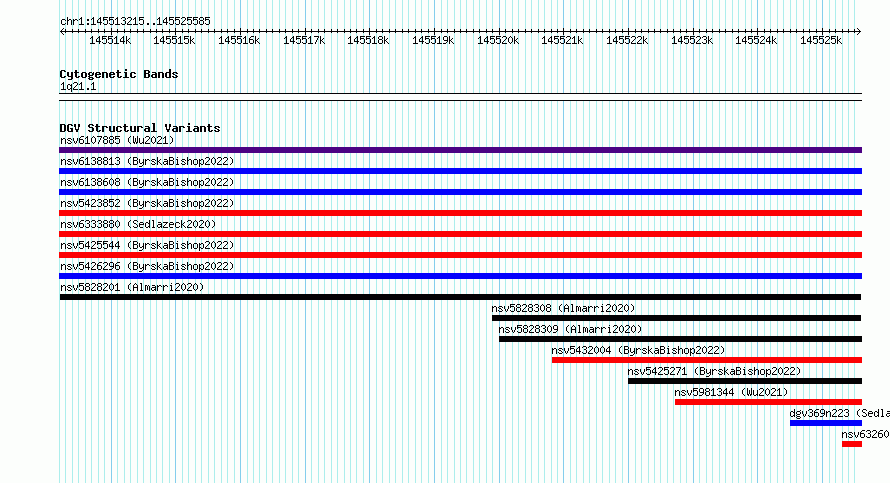Open variant nsv5828309 (Almarri2020) label
The height and width of the screenshot is (483, 890).
point(570,329)
